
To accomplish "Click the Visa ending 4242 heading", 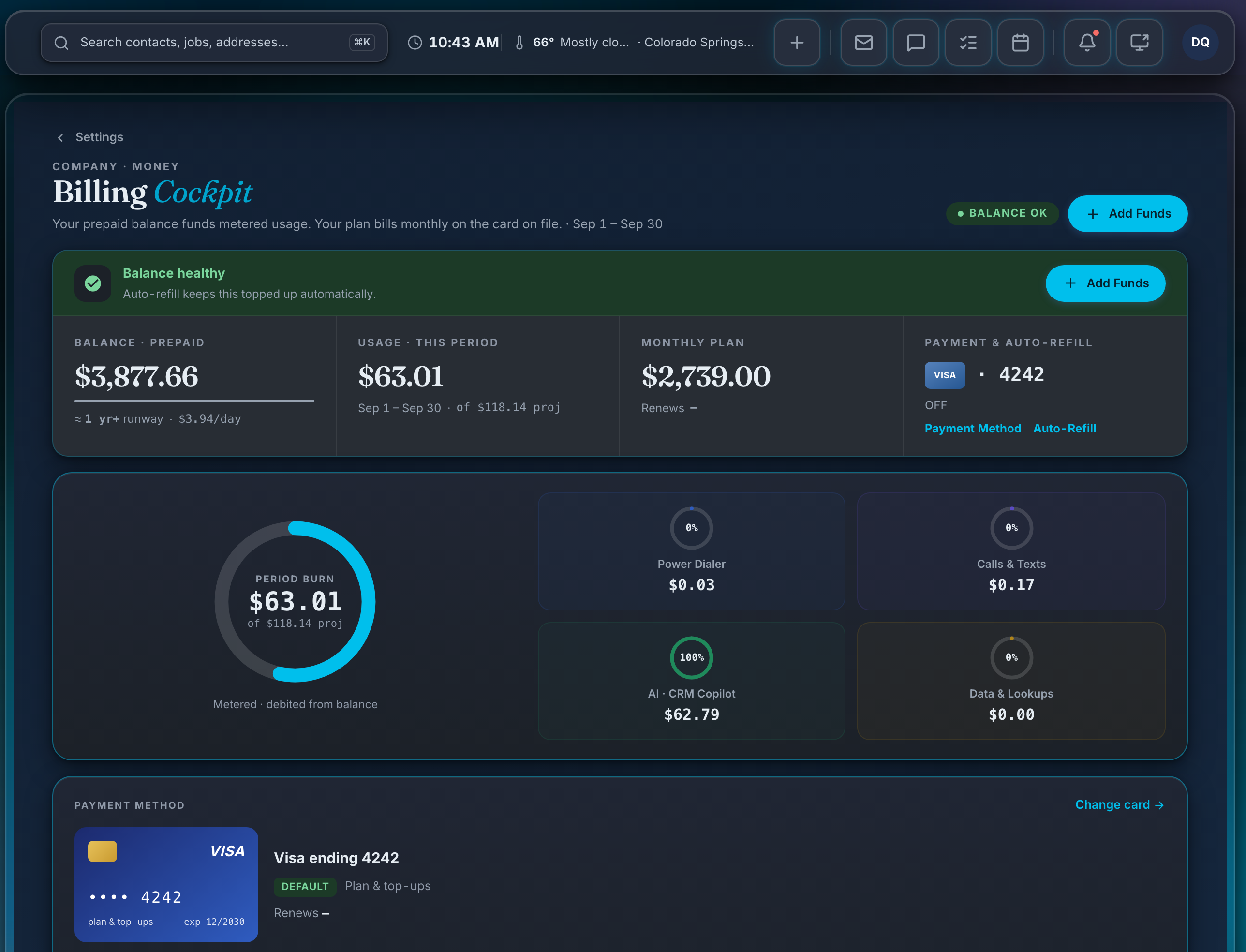I will 337,858.
